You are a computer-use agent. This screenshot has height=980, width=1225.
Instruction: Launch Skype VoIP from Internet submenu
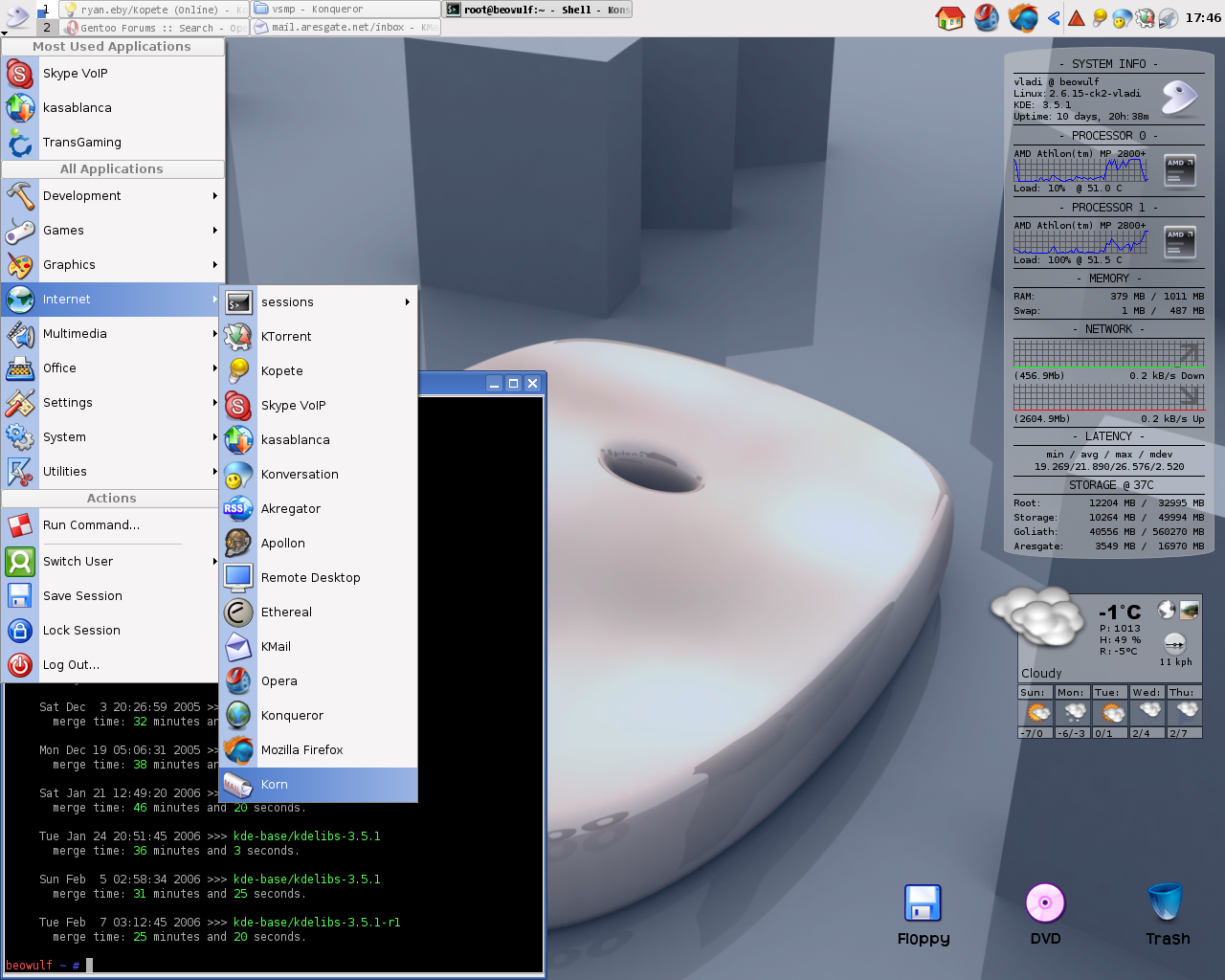319,406
